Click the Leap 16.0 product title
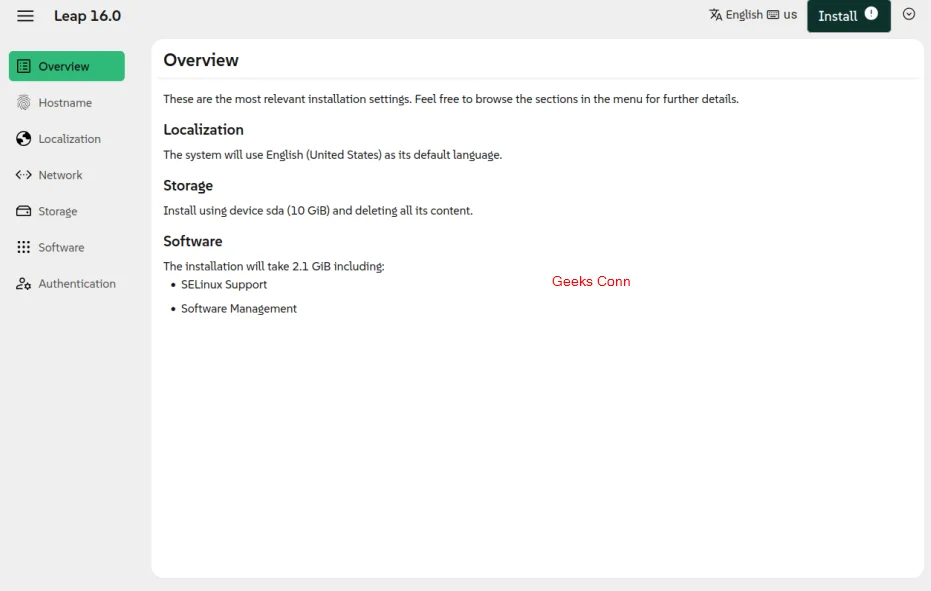The height and width of the screenshot is (591, 931). [x=87, y=16]
